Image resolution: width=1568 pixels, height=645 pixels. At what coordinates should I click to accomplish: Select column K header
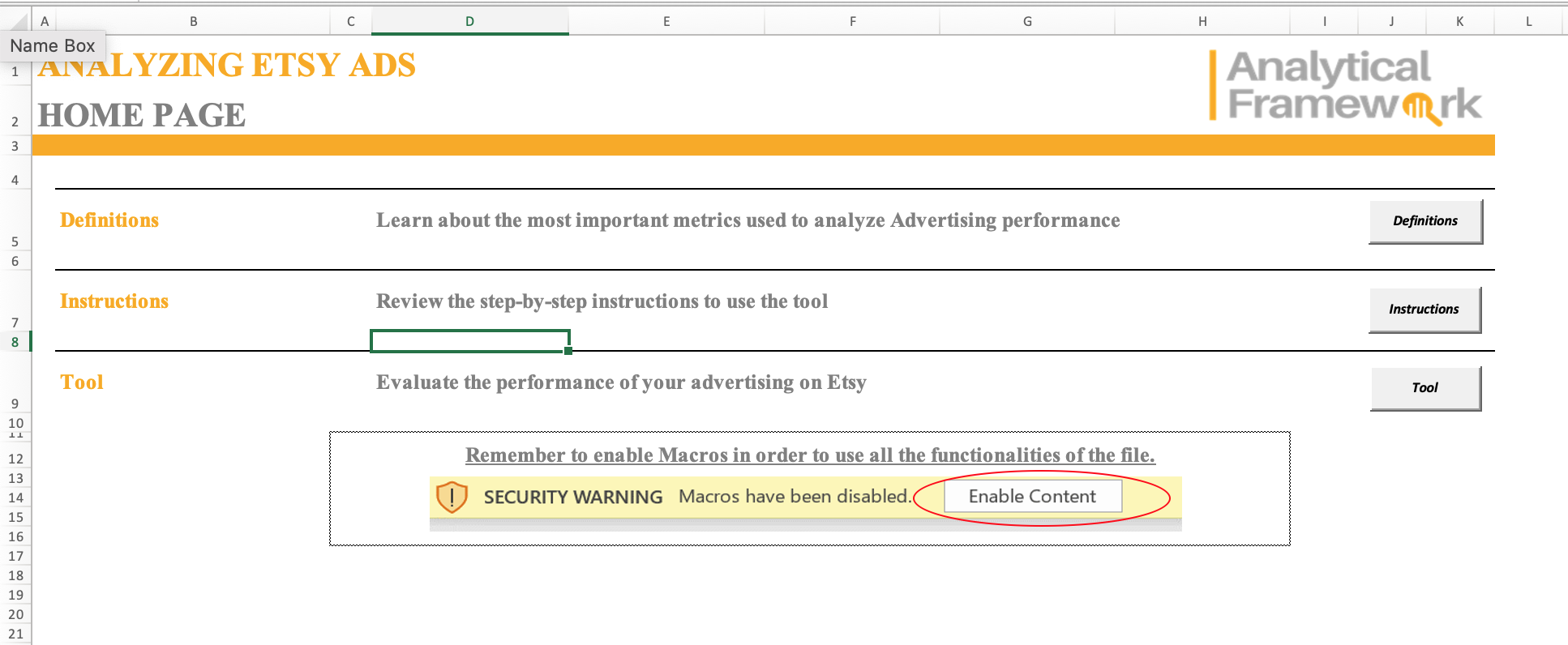(1459, 22)
